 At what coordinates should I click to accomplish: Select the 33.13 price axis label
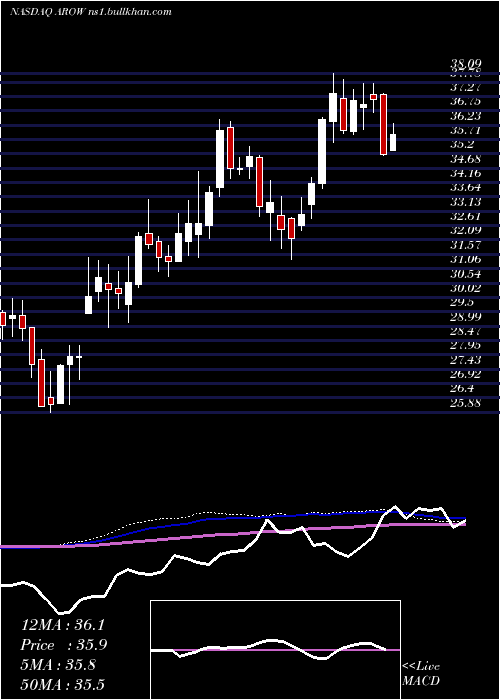tap(466, 202)
